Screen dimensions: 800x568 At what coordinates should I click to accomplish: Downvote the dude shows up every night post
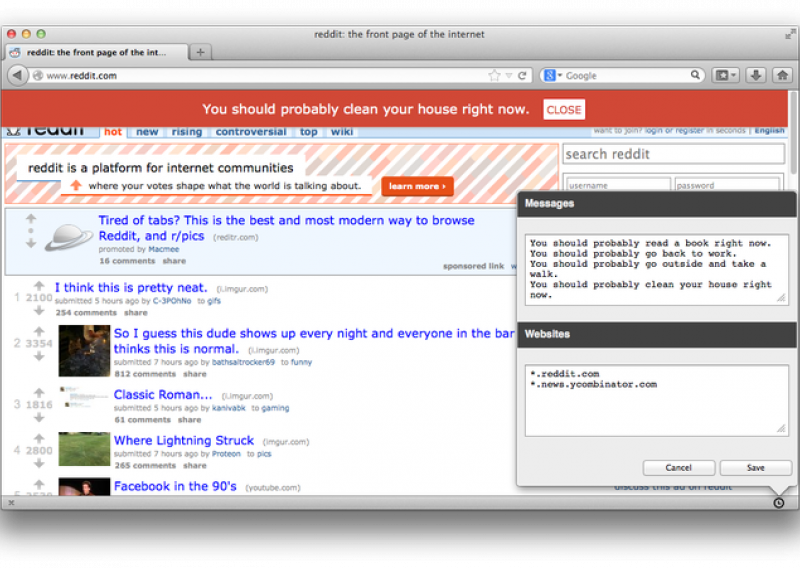(39, 356)
